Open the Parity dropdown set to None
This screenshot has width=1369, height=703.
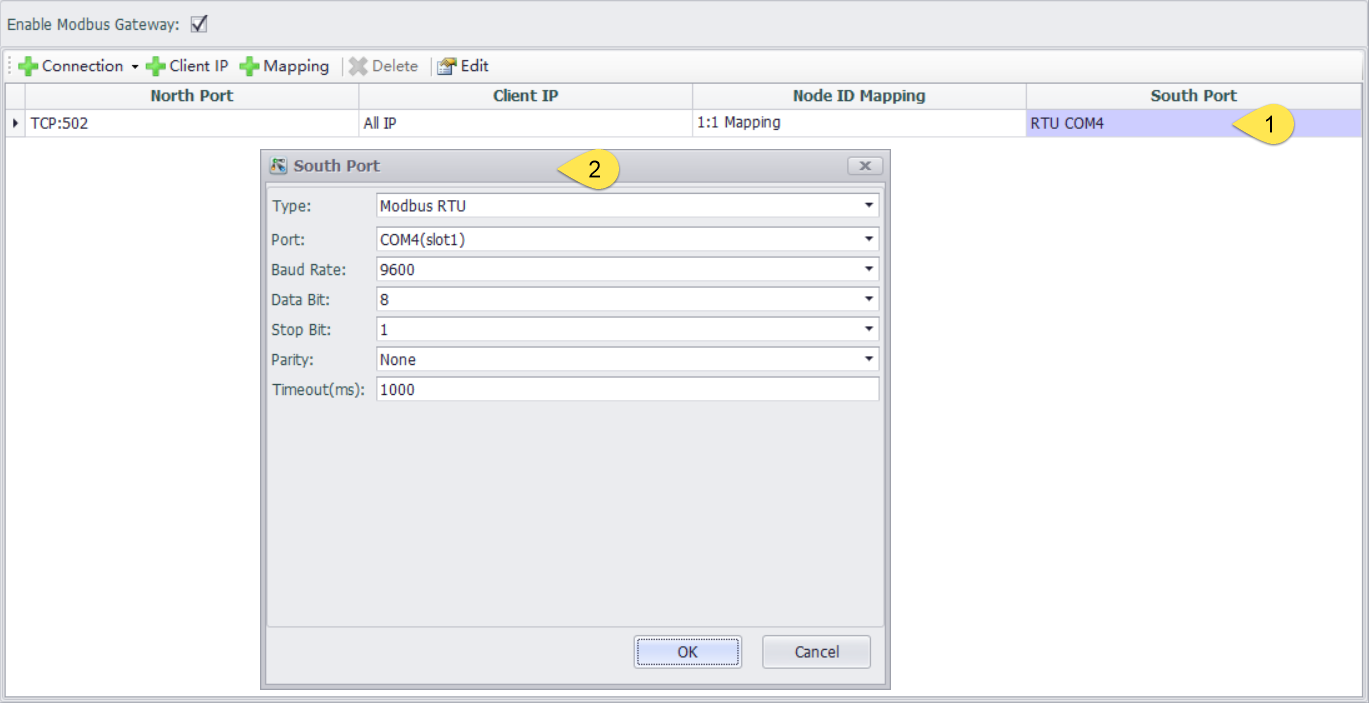tap(868, 359)
